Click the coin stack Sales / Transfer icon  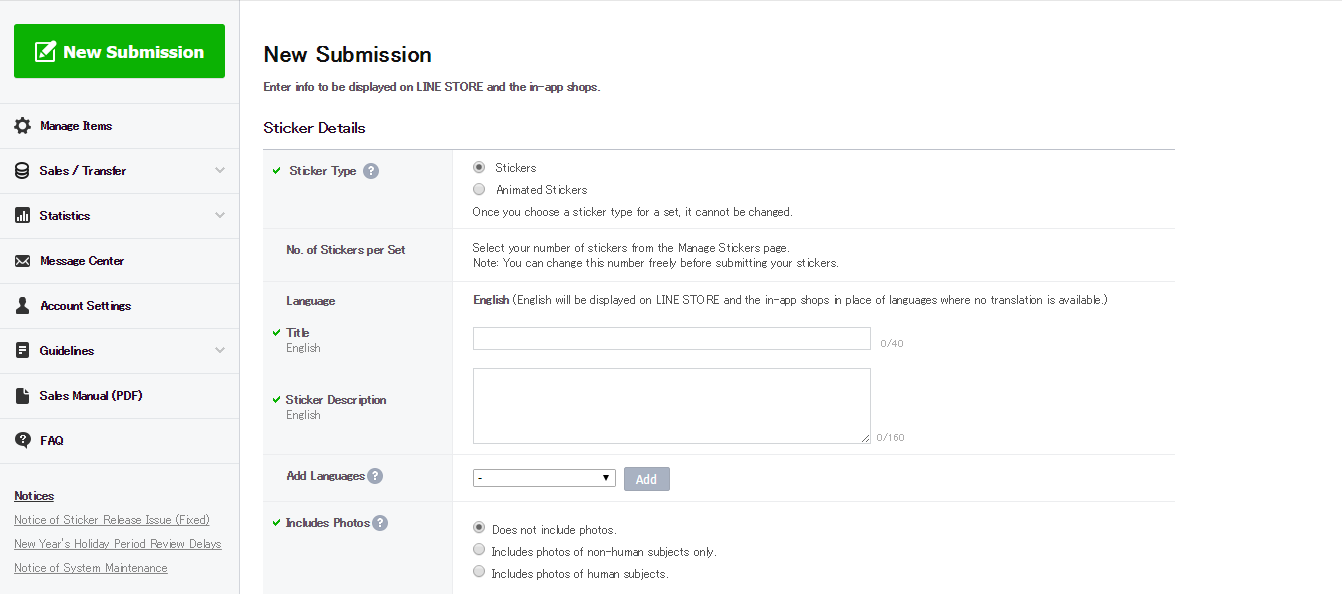pyautogui.click(x=22, y=171)
